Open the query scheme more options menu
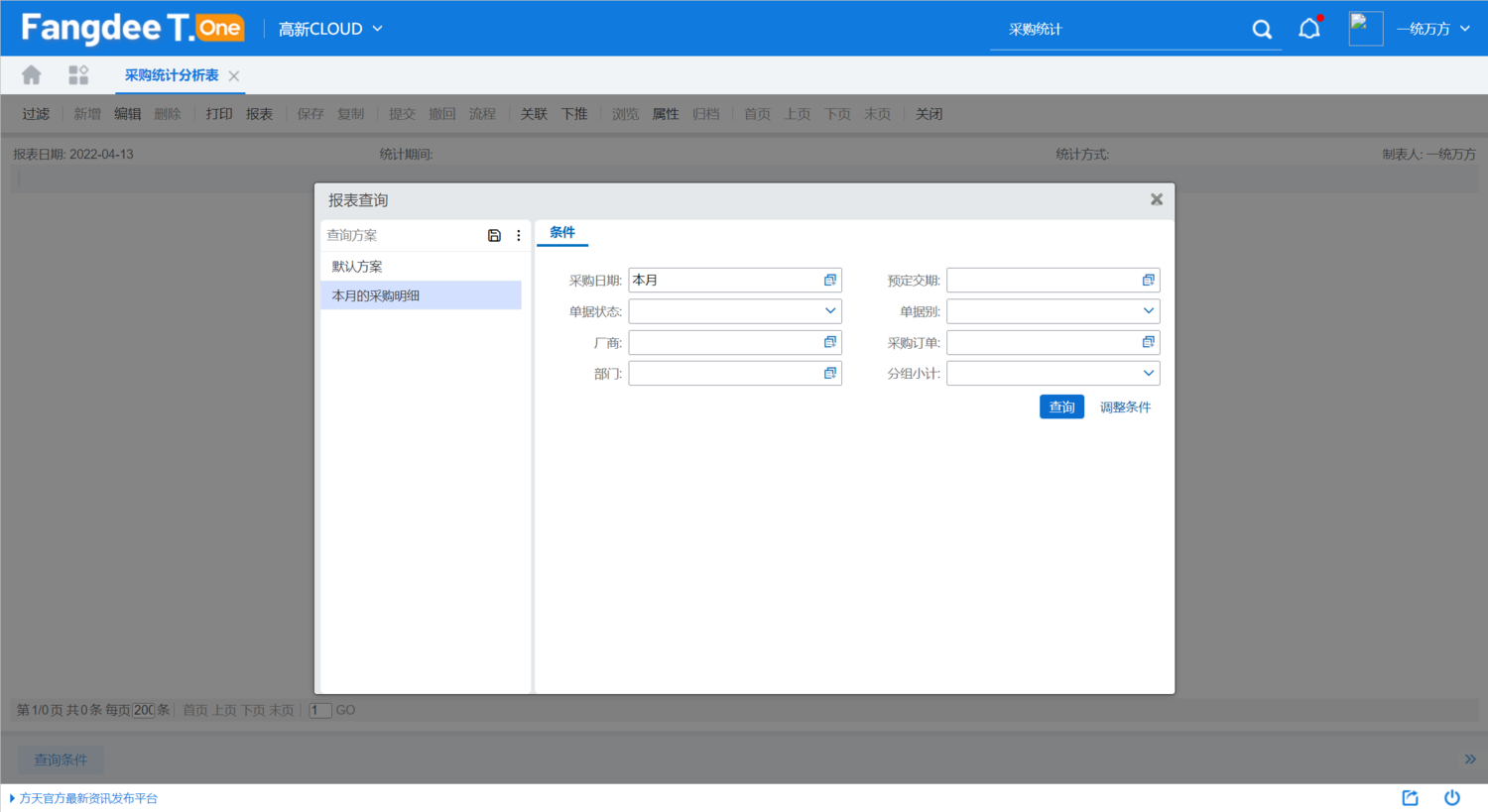The height and width of the screenshot is (812, 1488). tap(519, 236)
